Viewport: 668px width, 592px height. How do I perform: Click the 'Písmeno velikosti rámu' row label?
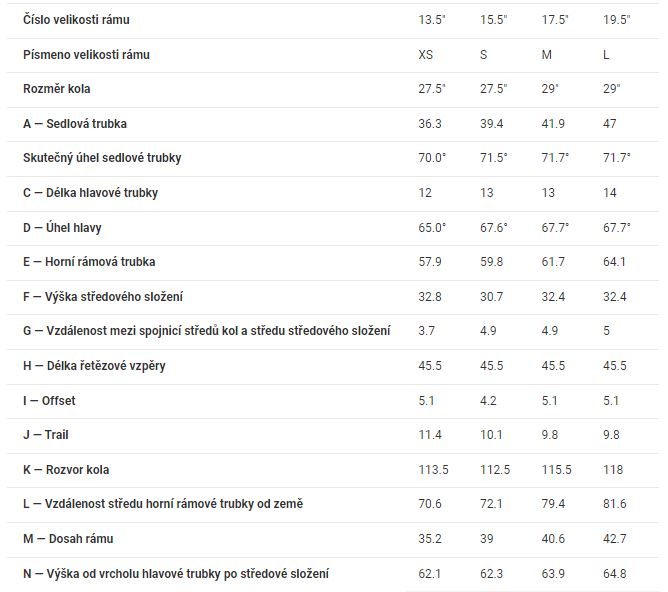[86, 54]
